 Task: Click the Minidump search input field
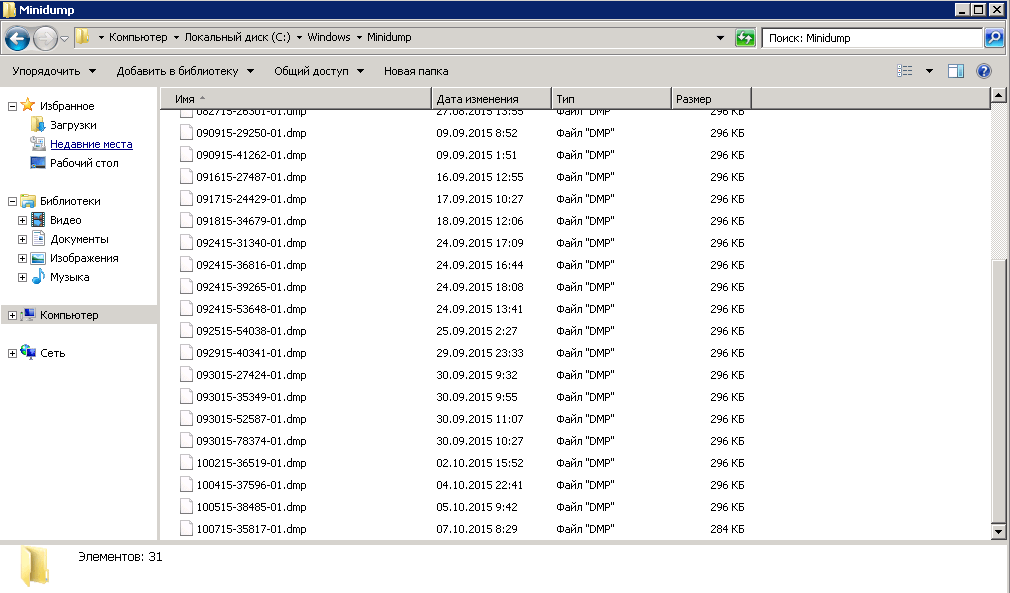[x=870, y=38]
